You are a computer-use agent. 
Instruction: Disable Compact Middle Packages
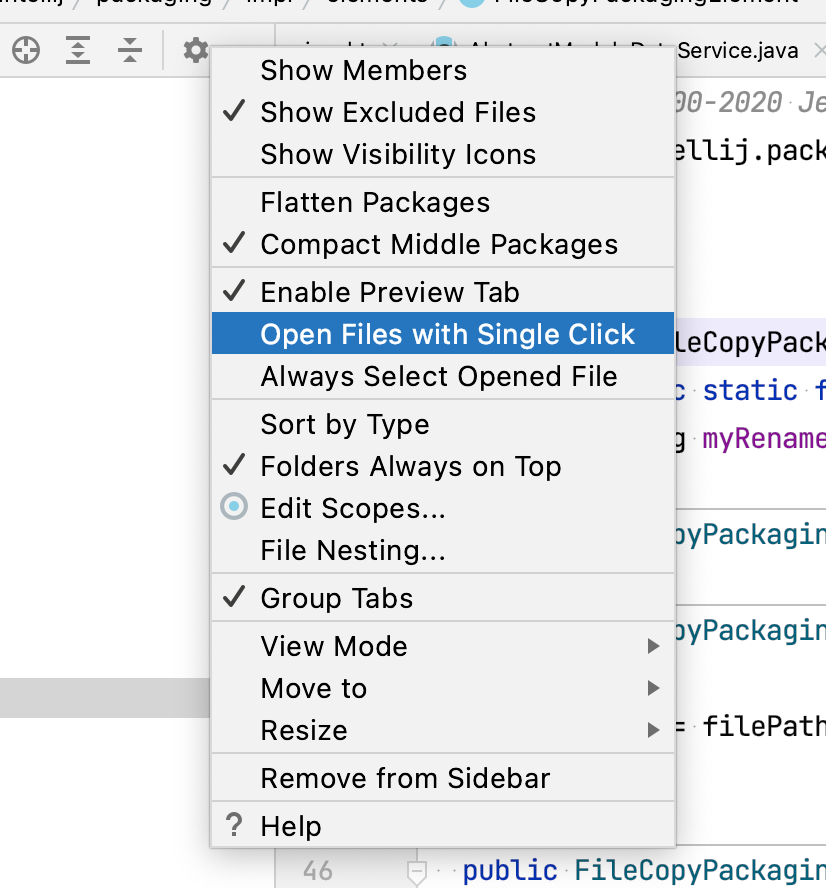click(x=439, y=245)
